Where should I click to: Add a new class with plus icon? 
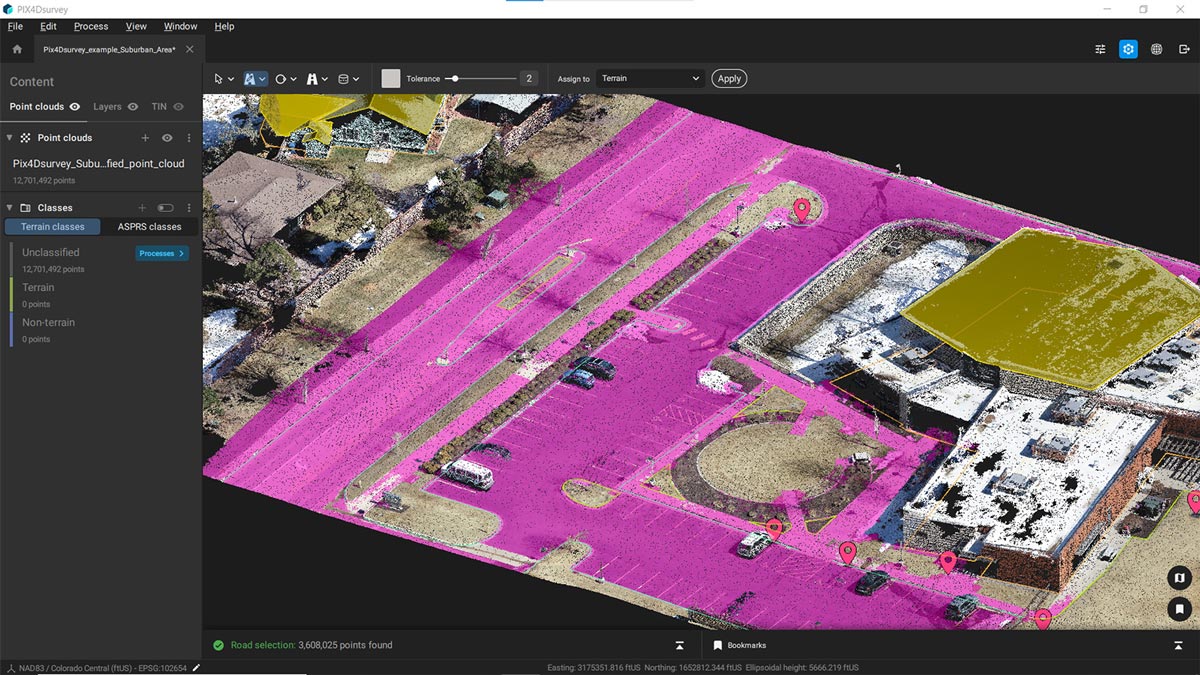tap(142, 208)
